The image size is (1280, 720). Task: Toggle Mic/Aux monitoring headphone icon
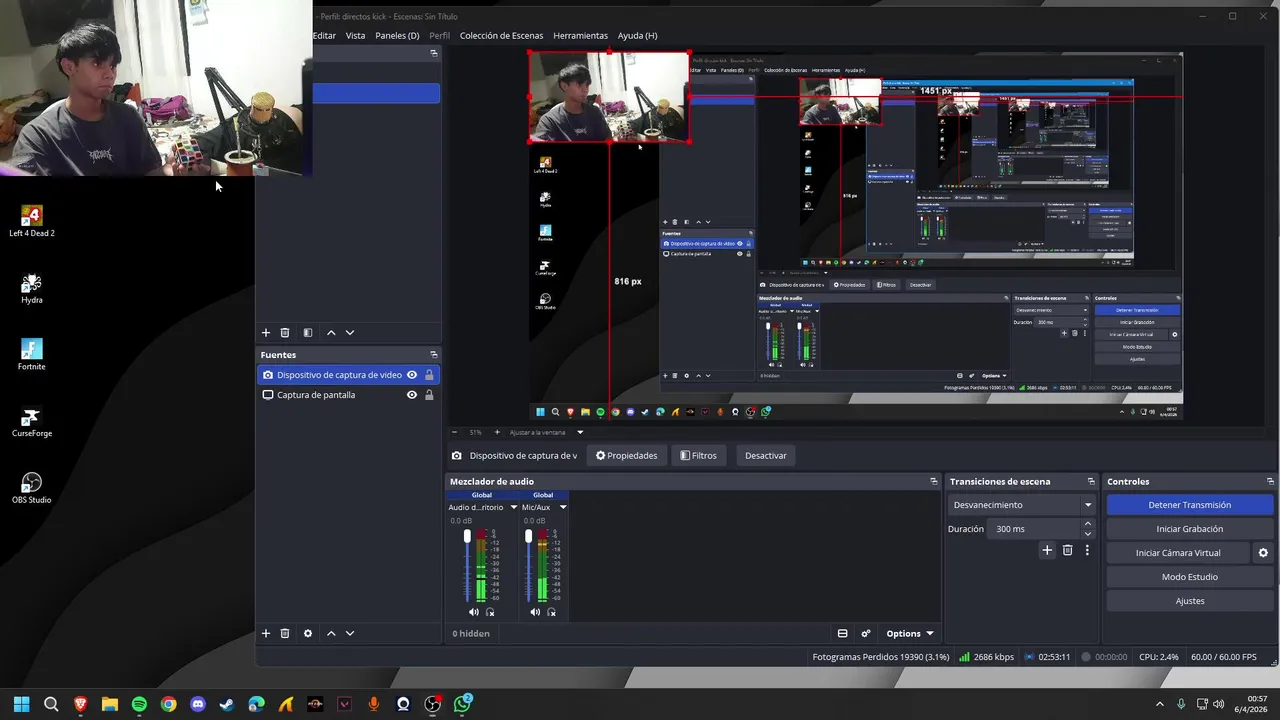pyautogui.click(x=551, y=612)
